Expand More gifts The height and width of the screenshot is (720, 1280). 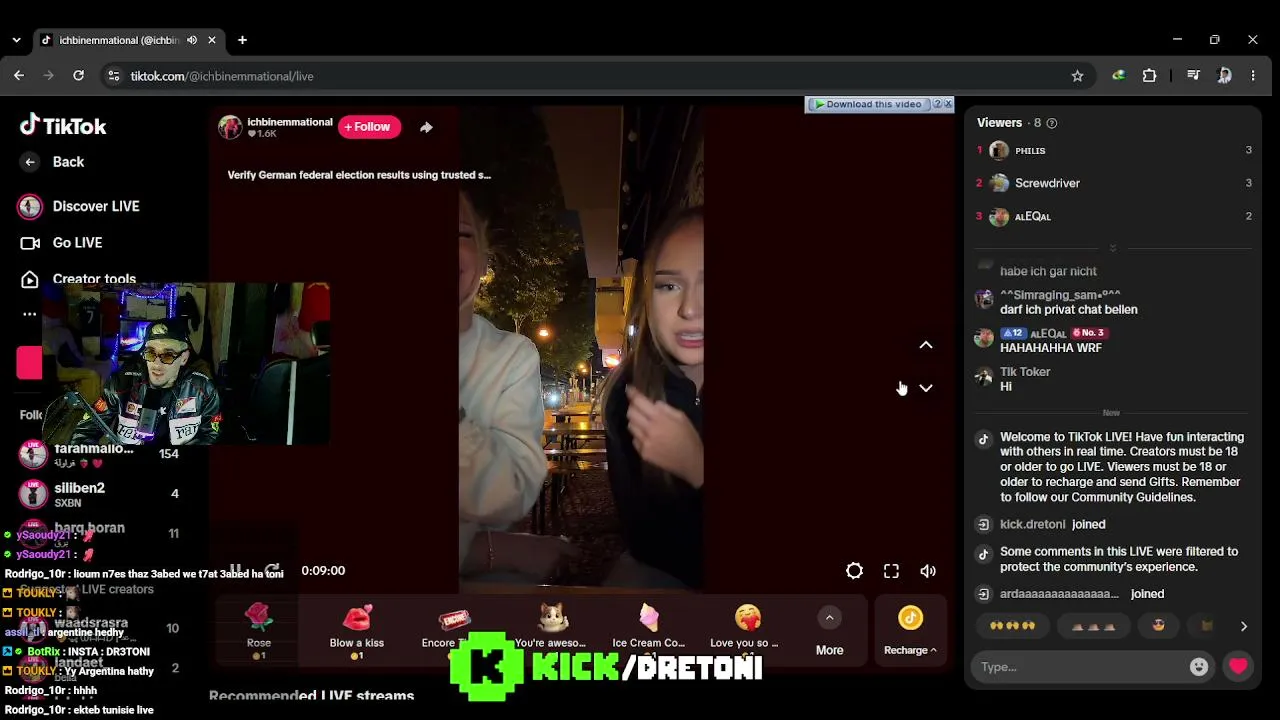point(829,632)
